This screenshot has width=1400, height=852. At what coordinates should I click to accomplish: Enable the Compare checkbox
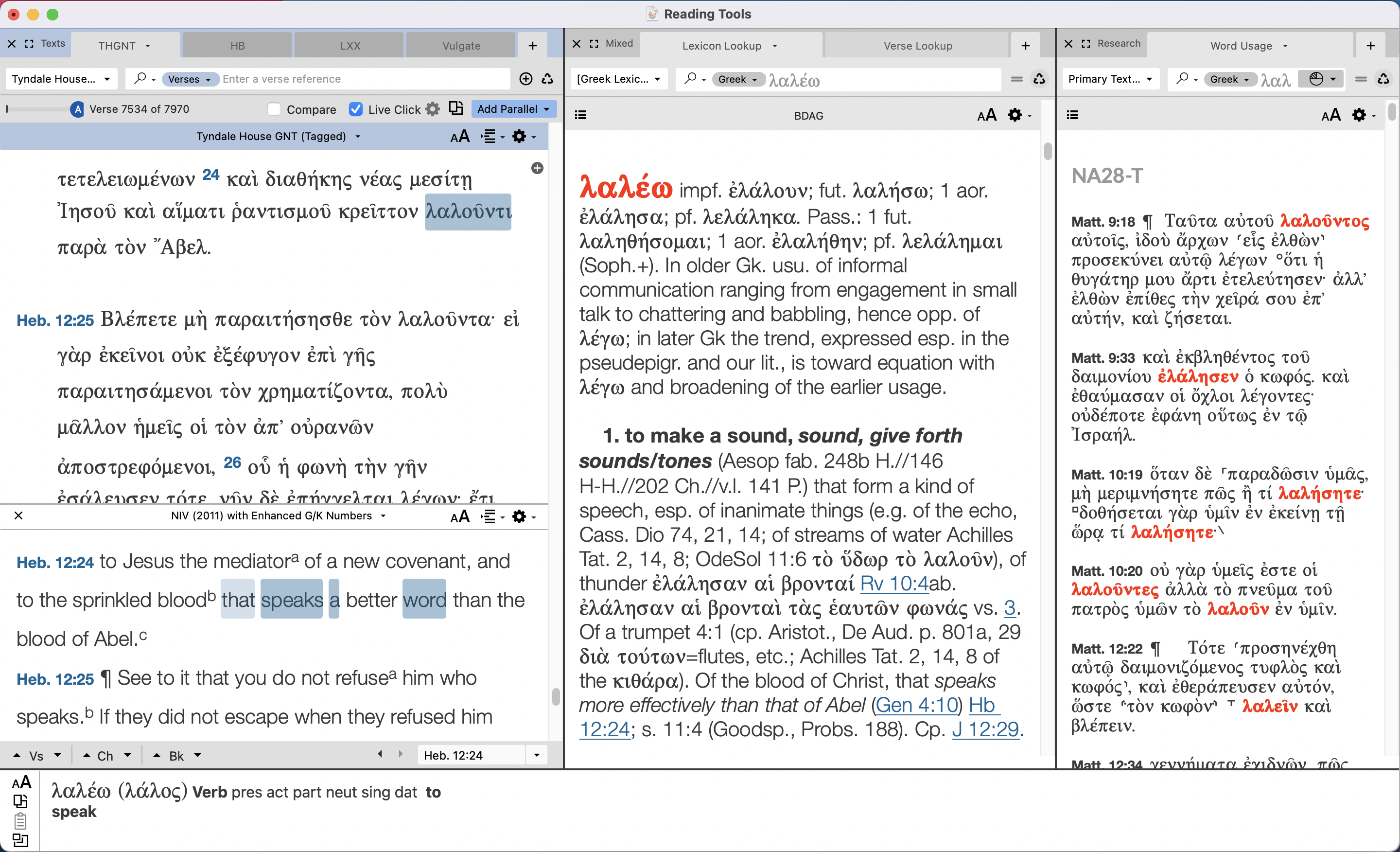(274, 109)
